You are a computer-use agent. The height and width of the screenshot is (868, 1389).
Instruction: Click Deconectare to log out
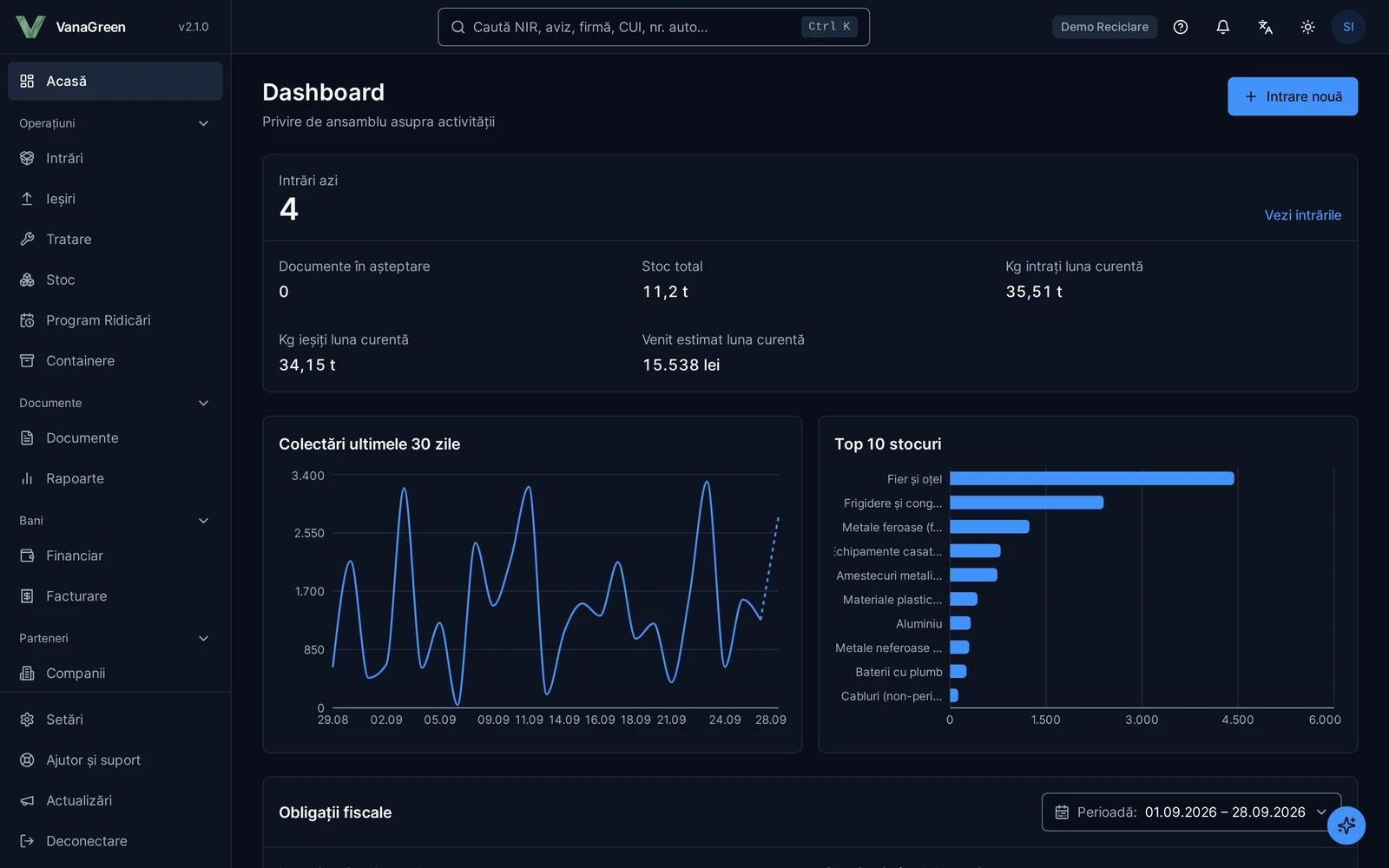(115, 841)
